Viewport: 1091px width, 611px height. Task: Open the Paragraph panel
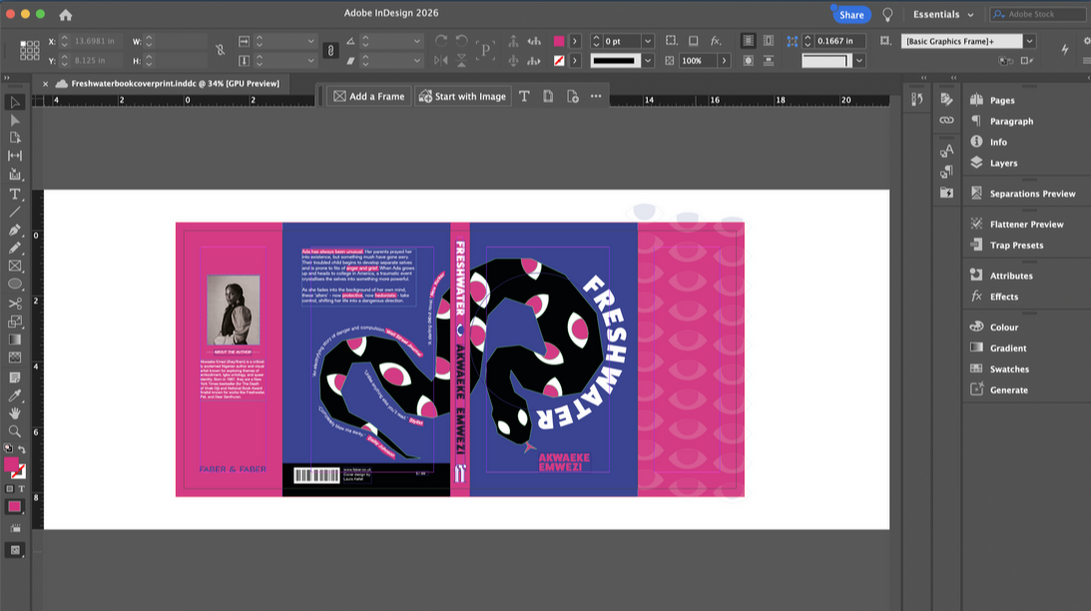point(1011,121)
